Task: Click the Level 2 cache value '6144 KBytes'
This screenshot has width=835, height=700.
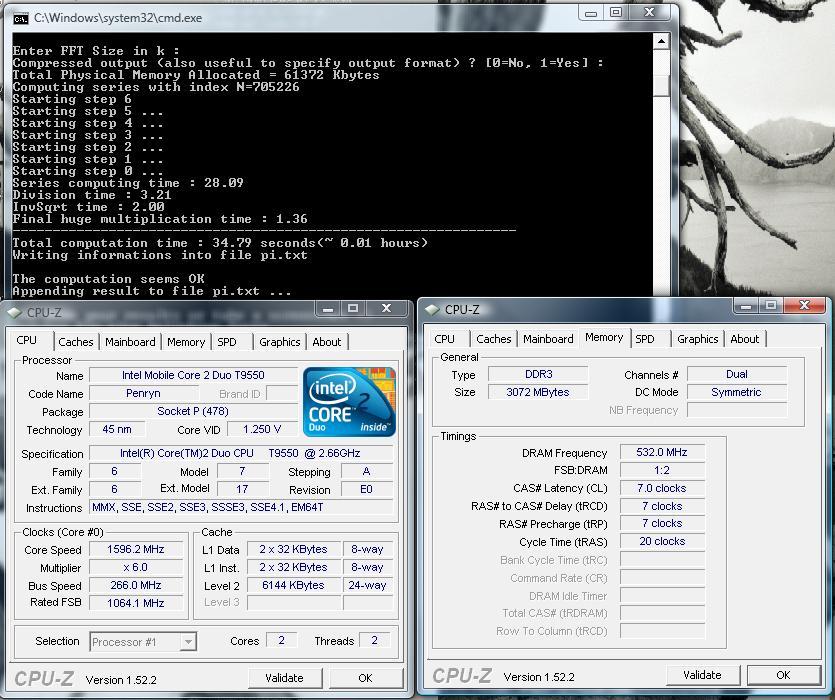Action: pos(293,585)
